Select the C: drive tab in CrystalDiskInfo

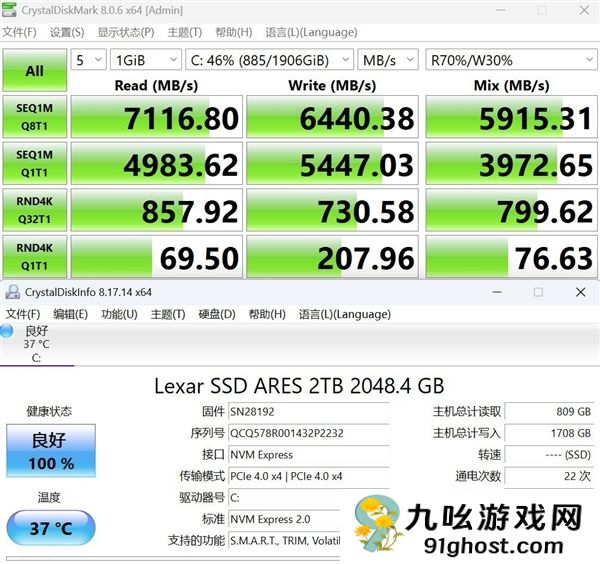36,344
